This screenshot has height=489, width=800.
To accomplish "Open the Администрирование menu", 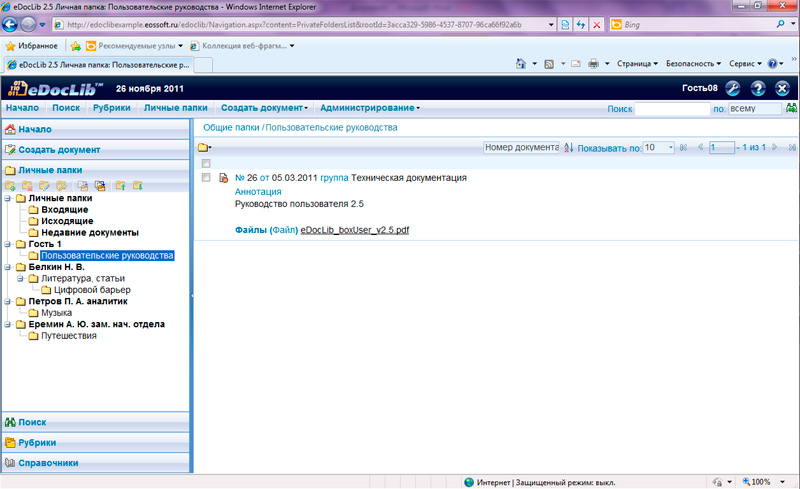I will point(370,108).
